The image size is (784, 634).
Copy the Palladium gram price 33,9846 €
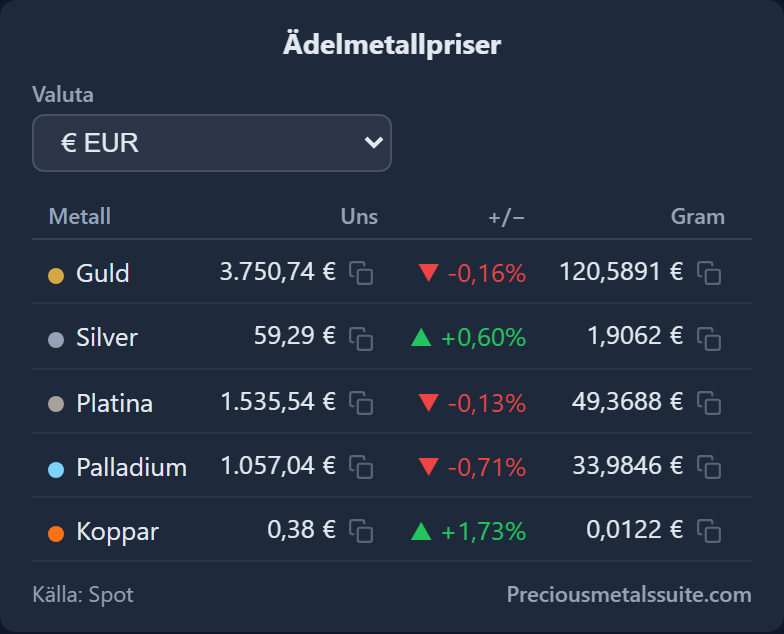pyautogui.click(x=709, y=467)
